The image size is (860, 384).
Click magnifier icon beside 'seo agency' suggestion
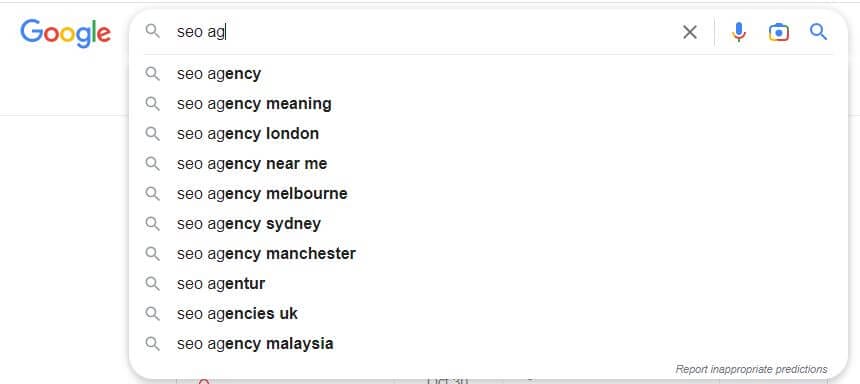point(152,74)
